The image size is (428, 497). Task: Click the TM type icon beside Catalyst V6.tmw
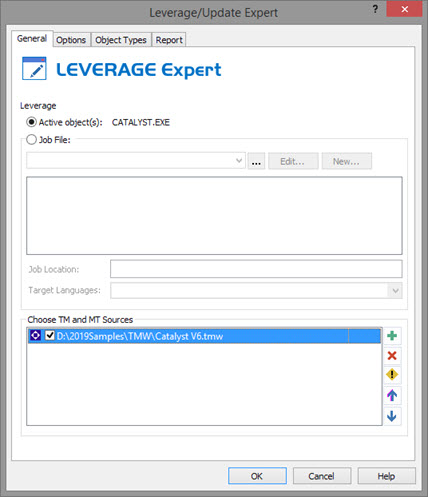click(35, 336)
